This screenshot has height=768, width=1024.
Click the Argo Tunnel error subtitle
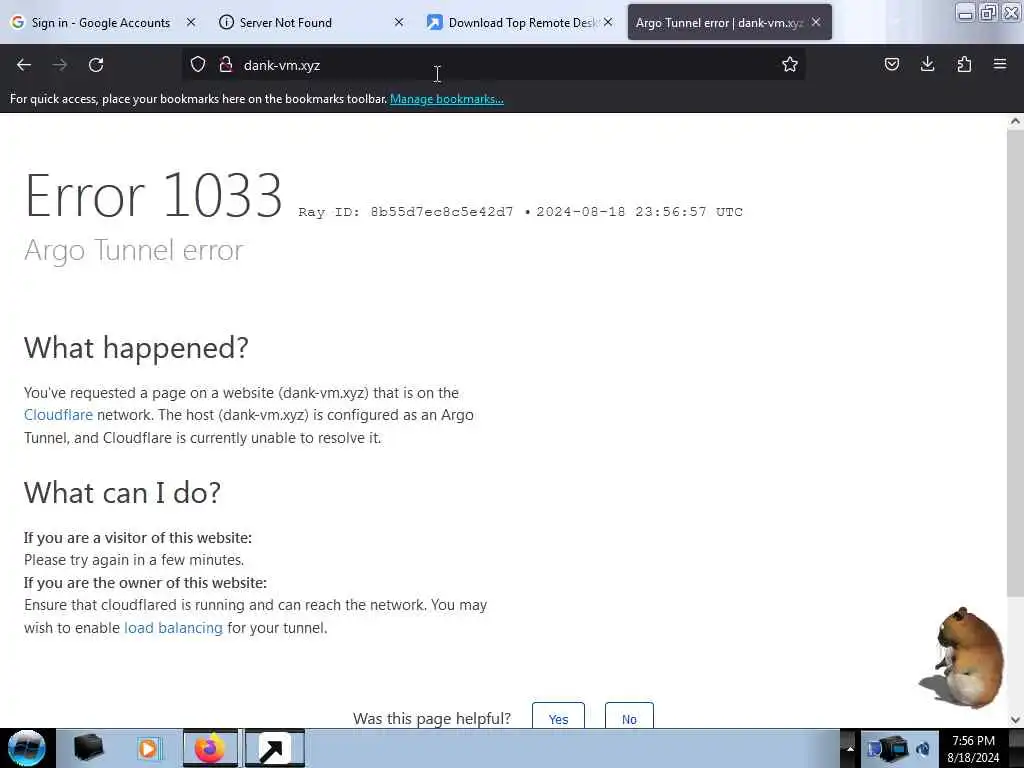pyautogui.click(x=134, y=250)
